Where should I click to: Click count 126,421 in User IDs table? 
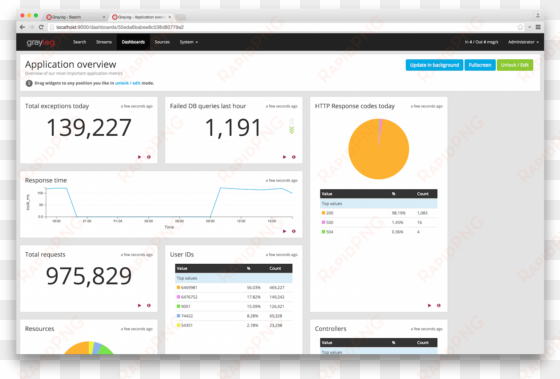coord(277,306)
